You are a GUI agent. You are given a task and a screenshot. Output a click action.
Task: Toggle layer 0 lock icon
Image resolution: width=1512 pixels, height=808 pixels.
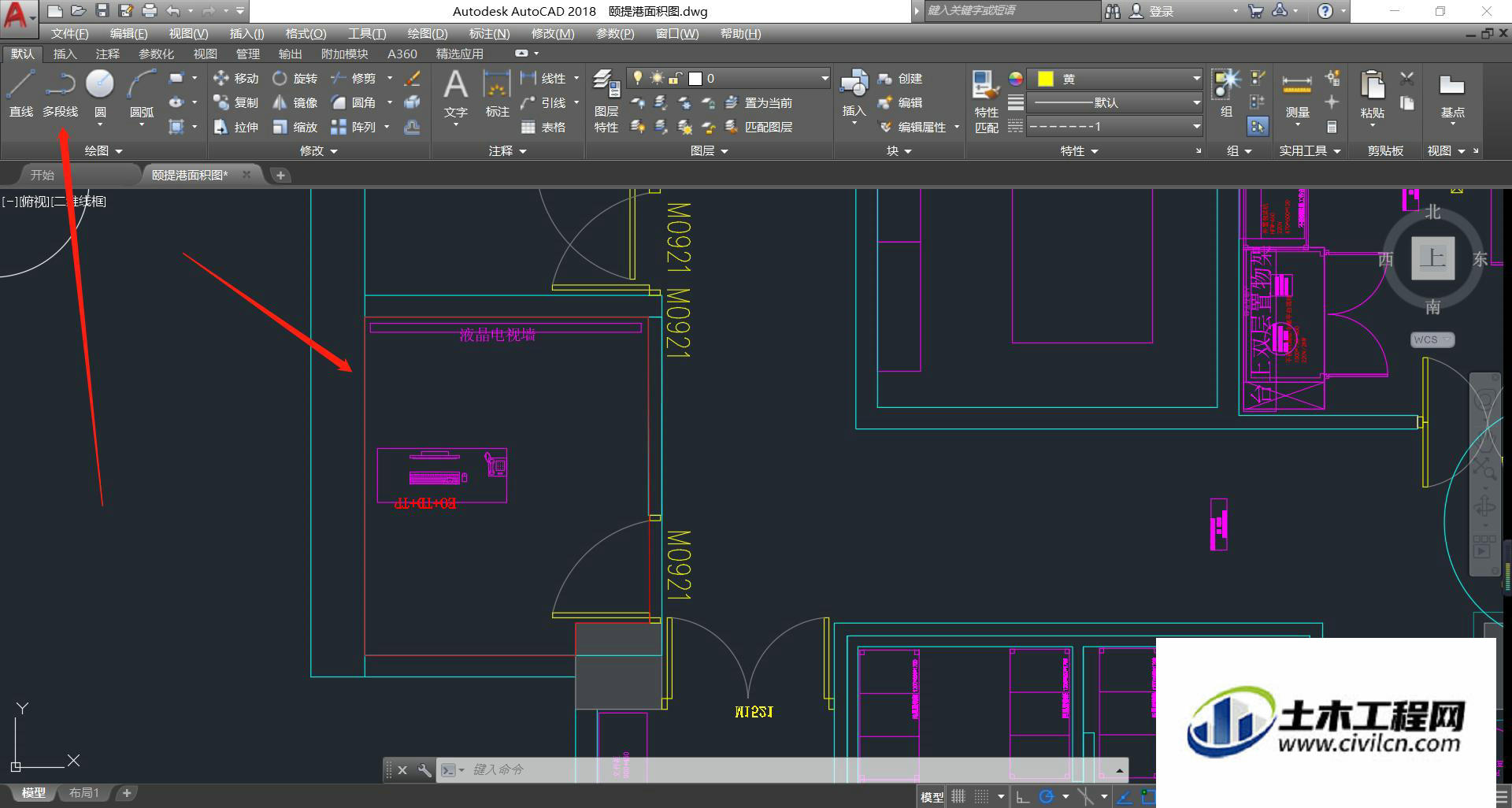675,78
